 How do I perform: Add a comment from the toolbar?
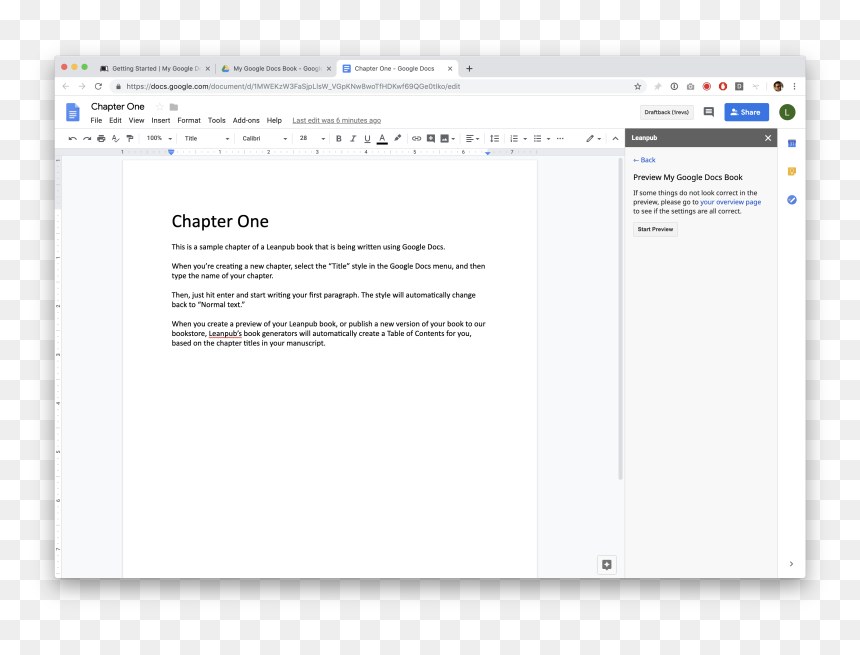pos(431,139)
